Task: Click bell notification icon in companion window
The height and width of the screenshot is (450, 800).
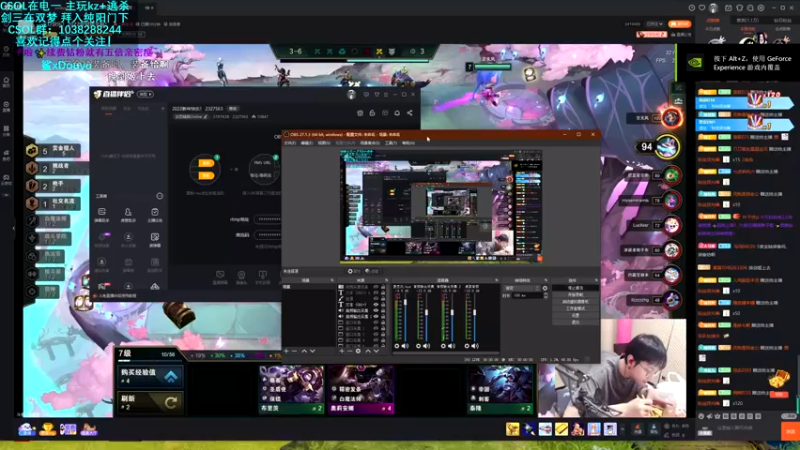Action: (x=397, y=113)
